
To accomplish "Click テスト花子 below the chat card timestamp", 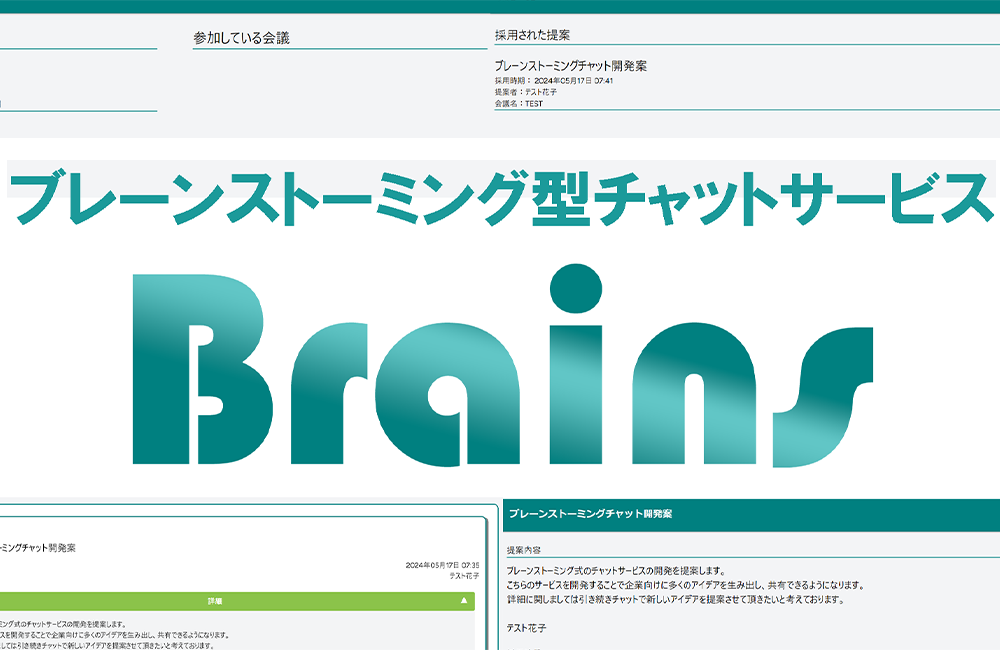I will [x=464, y=576].
